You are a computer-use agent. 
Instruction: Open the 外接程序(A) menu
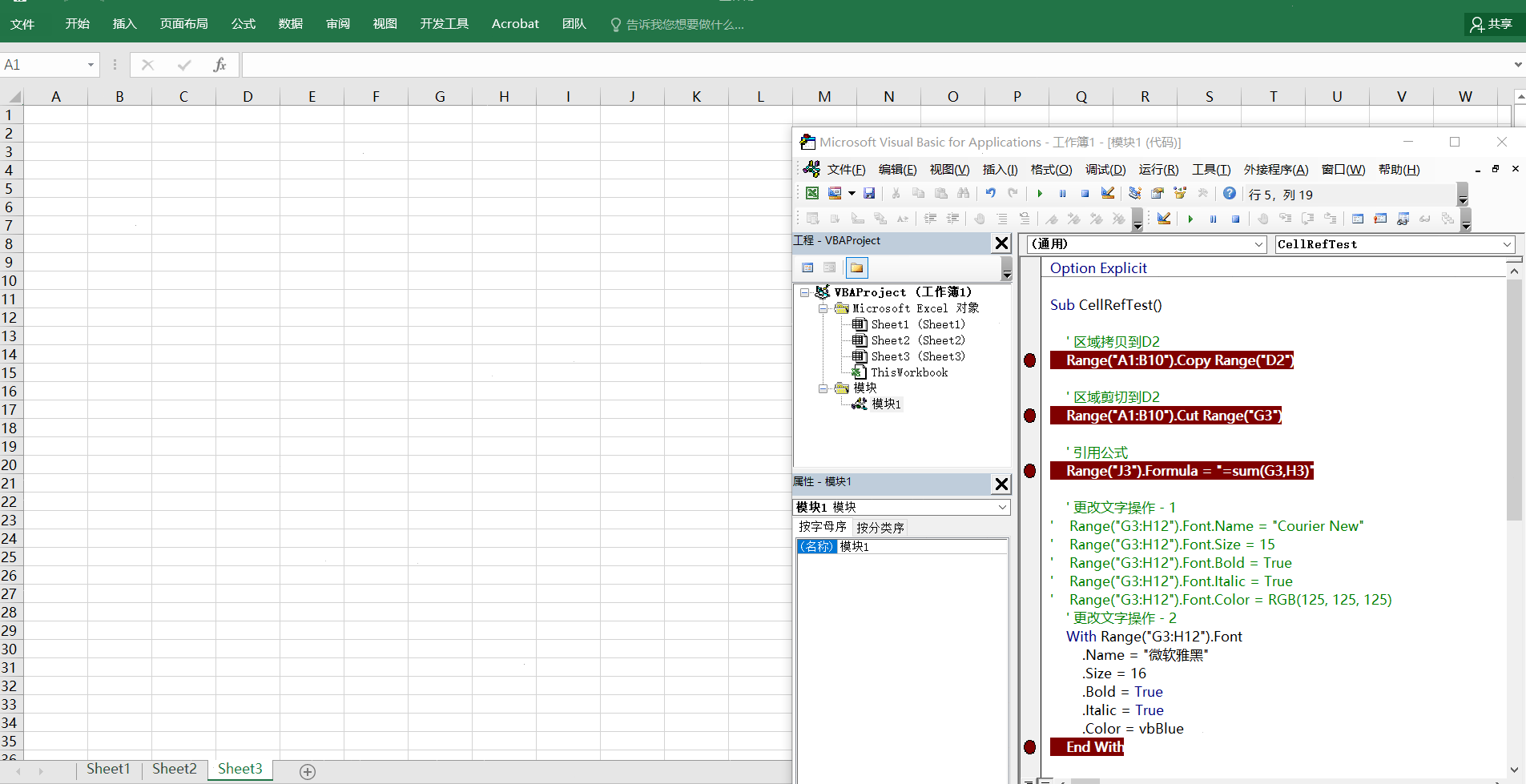tap(1276, 170)
